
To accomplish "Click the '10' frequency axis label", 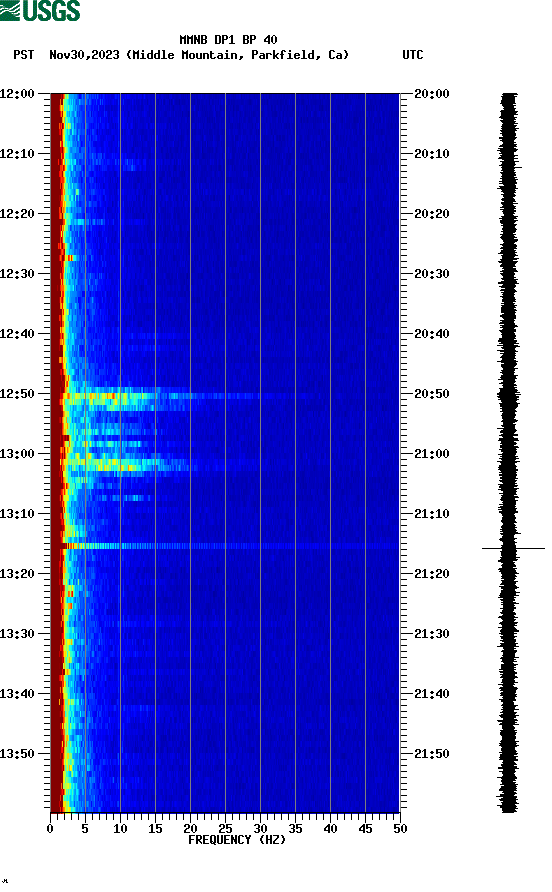I will click(120, 829).
